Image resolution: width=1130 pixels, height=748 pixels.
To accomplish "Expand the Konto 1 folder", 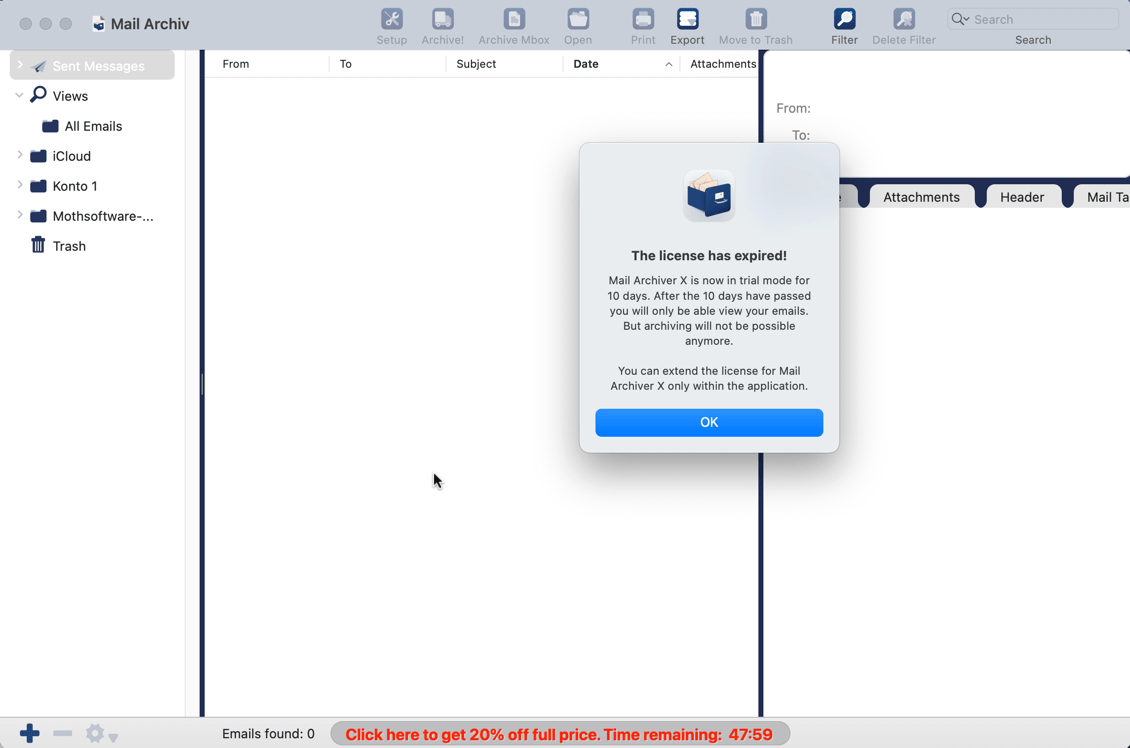I will pyautogui.click(x=20, y=186).
